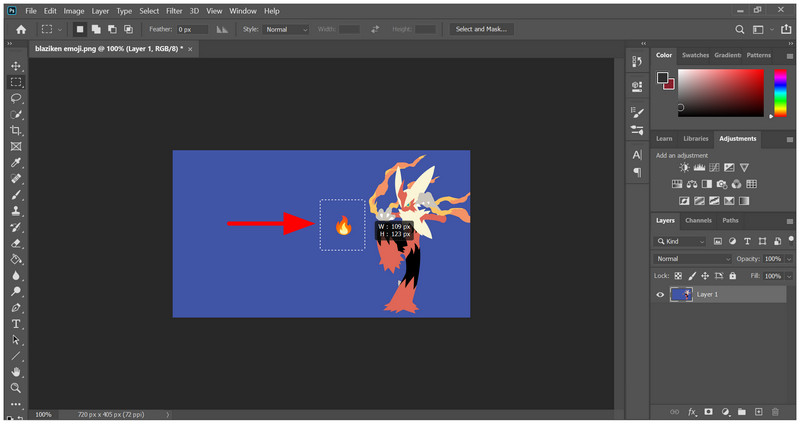Screen dimensions: 800x424
Task: Open the Filter menu
Action: coord(174,11)
